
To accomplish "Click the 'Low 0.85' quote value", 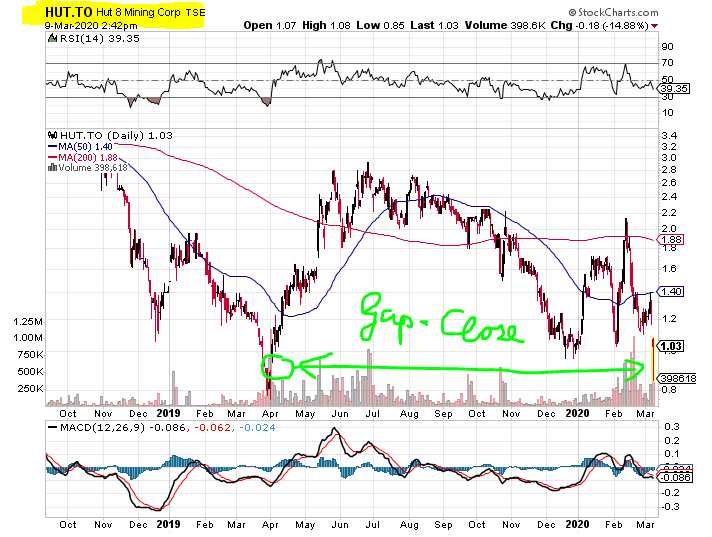I will click(380, 25).
